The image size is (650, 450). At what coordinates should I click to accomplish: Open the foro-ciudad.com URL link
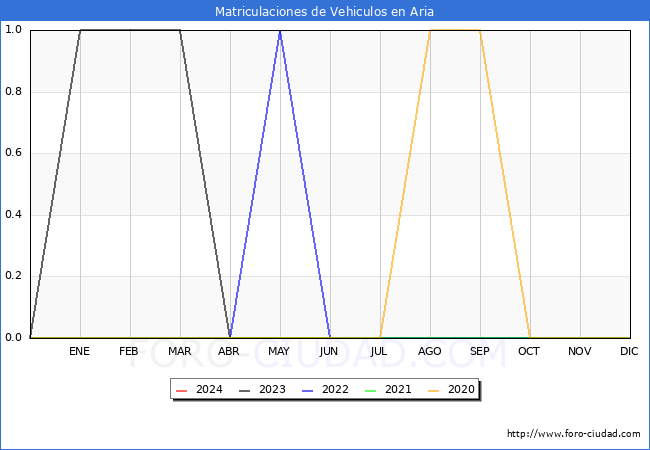574,434
